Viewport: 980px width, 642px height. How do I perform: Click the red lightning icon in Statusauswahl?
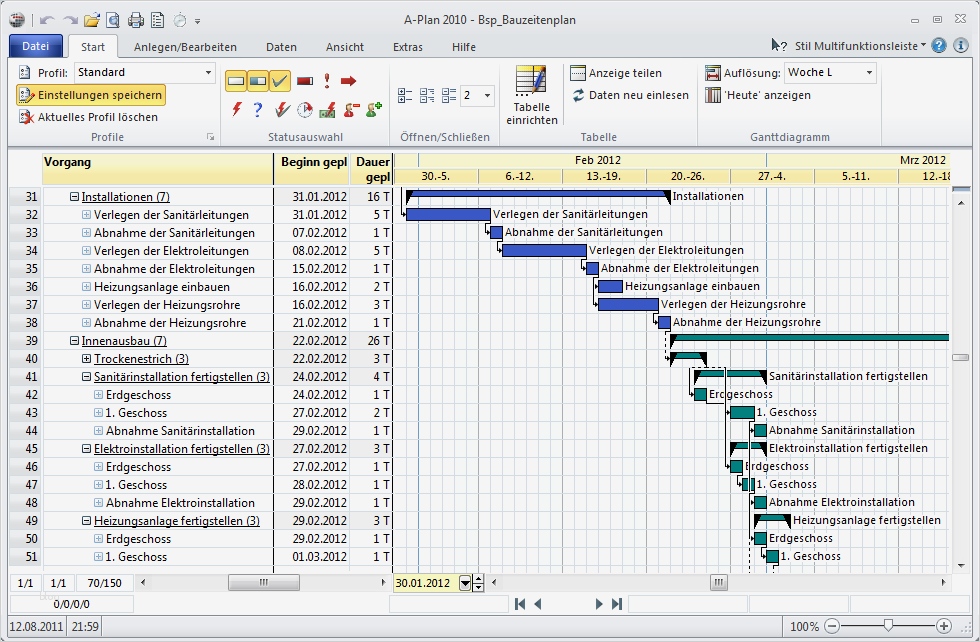[234, 110]
